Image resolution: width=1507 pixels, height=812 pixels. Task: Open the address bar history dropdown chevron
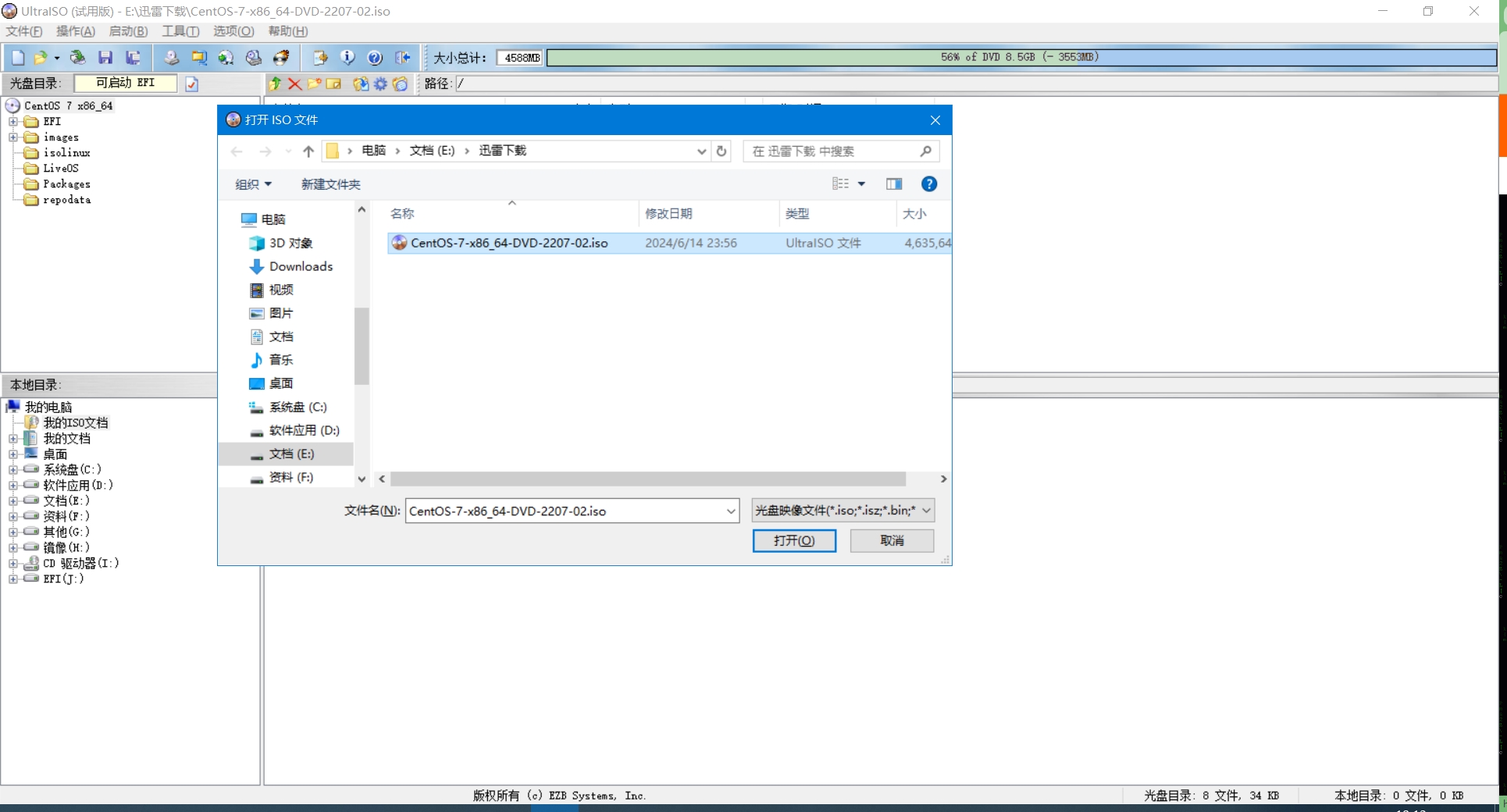701,151
